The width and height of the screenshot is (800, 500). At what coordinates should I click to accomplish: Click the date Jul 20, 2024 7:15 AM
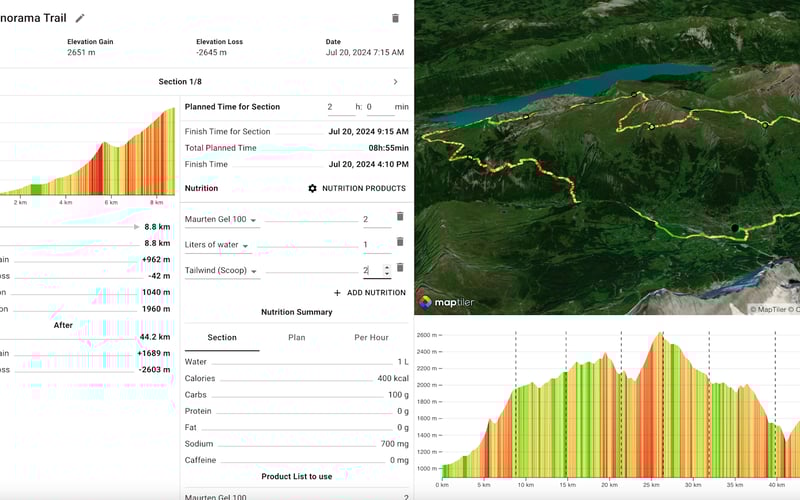(365, 53)
